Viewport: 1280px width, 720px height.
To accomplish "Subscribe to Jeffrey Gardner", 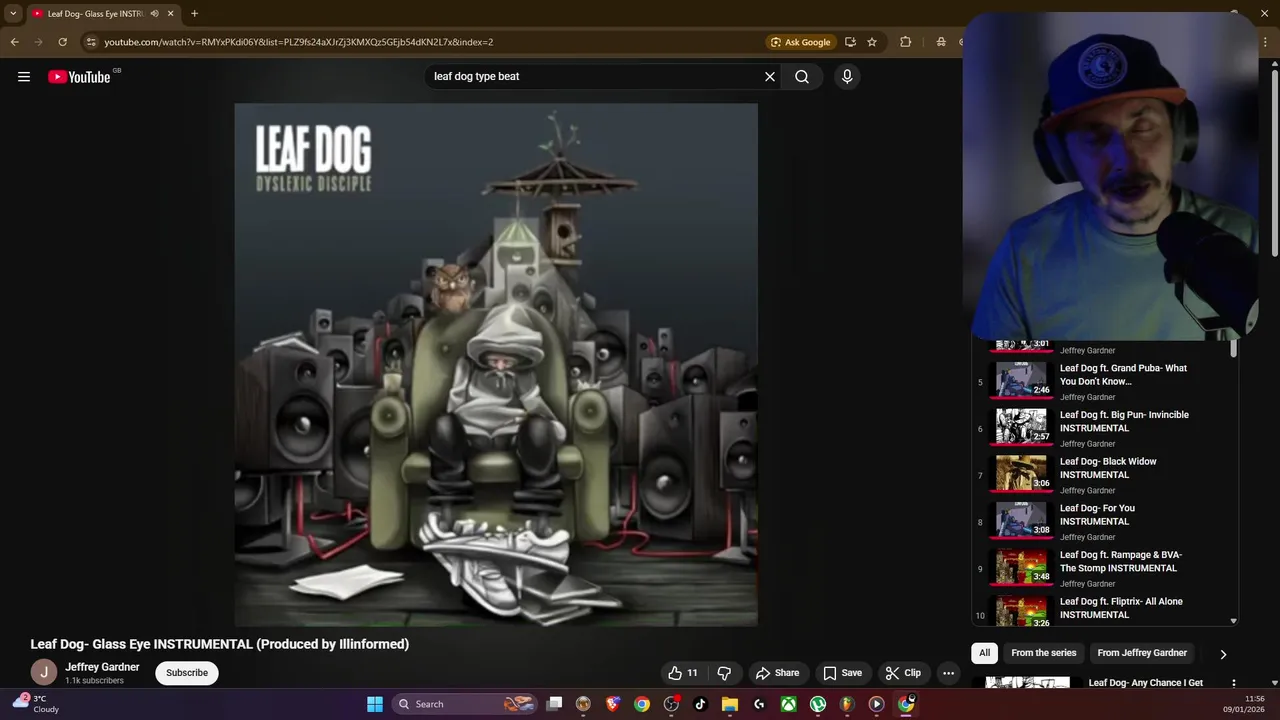I will (x=187, y=673).
